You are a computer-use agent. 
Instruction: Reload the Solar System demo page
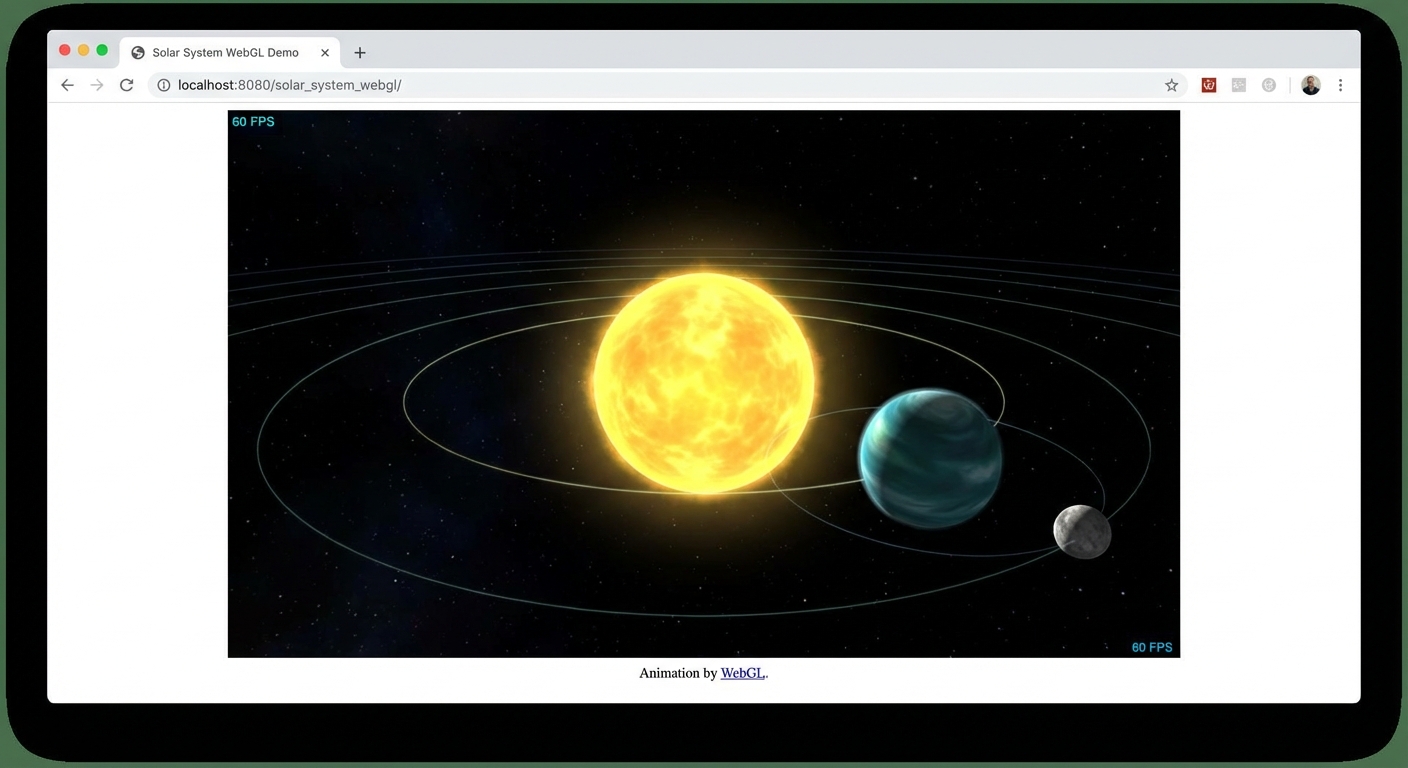click(126, 85)
